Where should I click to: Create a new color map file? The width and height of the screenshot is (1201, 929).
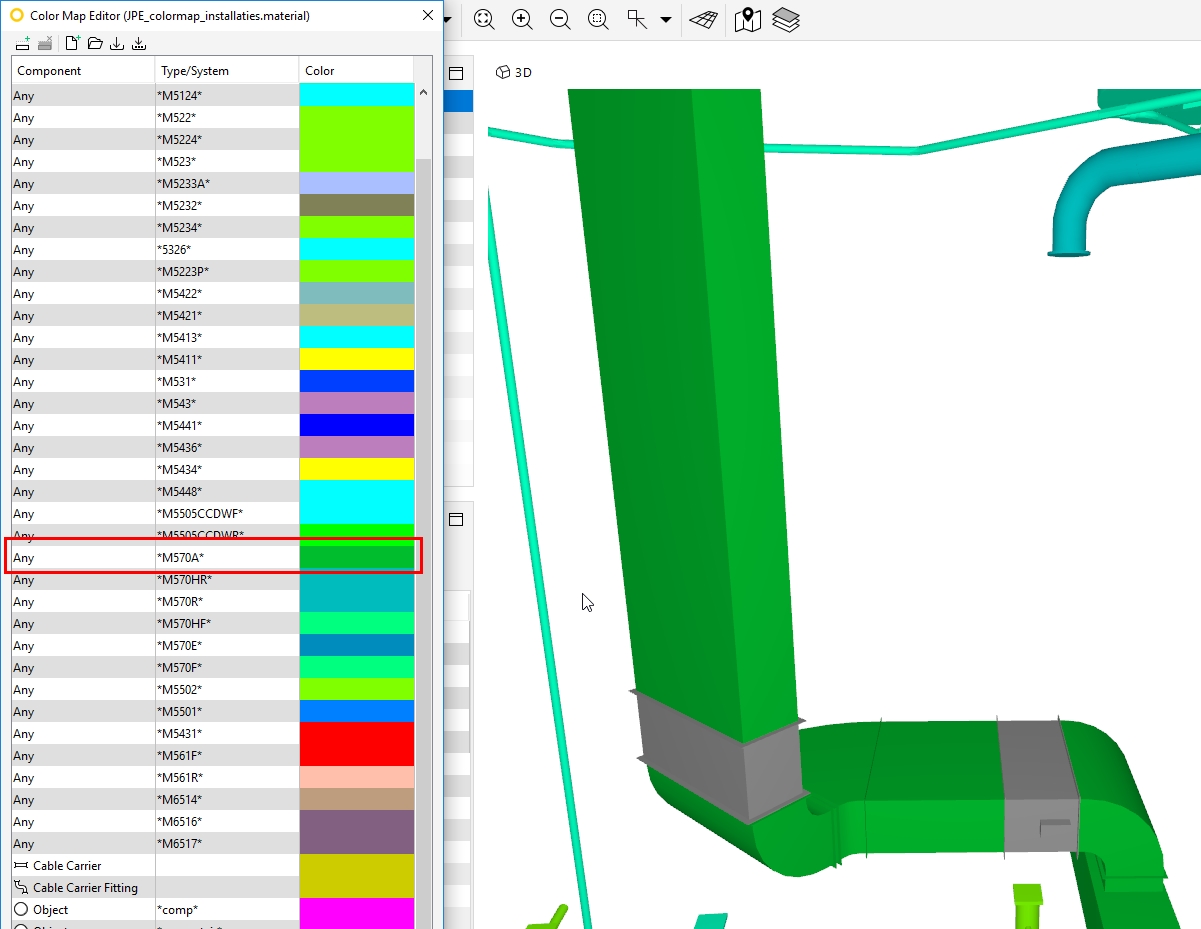click(x=72, y=43)
